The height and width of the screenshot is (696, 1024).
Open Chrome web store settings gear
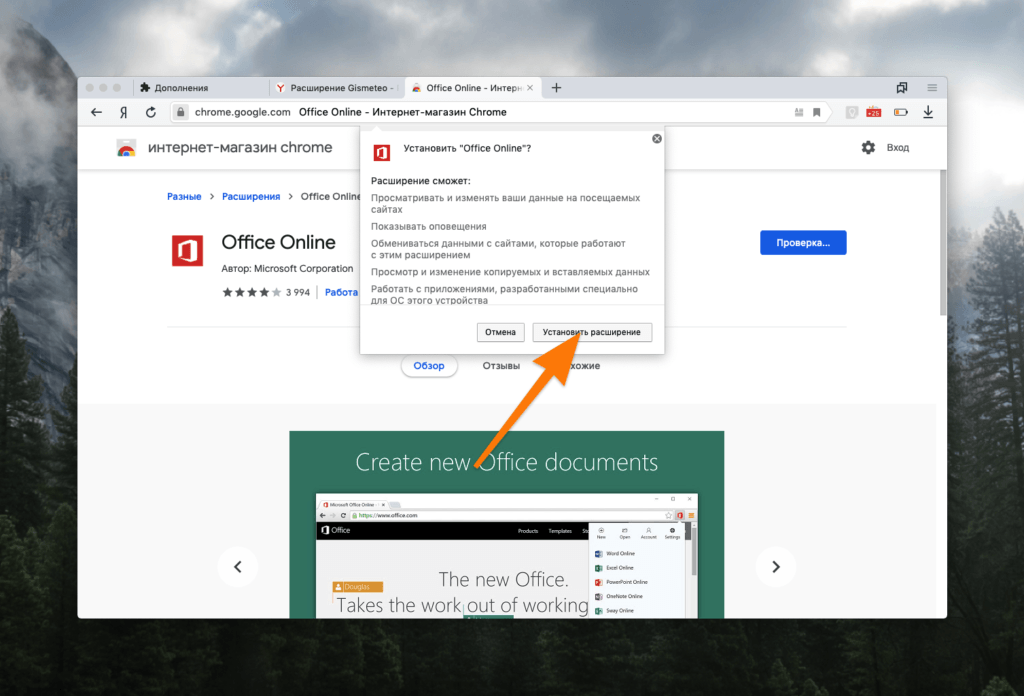(x=868, y=148)
